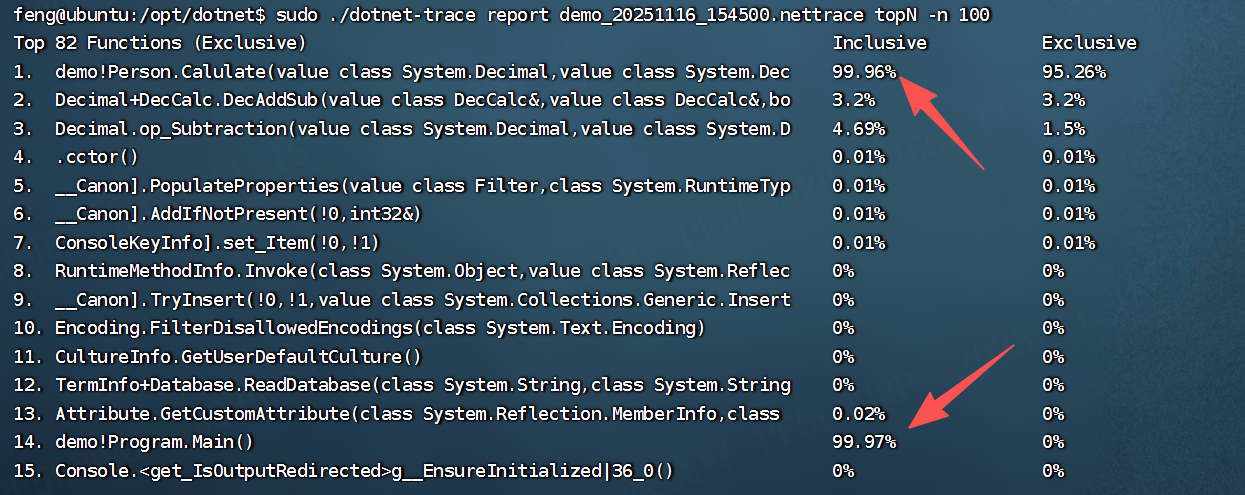Click the 99.96% inclusive value

click(x=864, y=72)
